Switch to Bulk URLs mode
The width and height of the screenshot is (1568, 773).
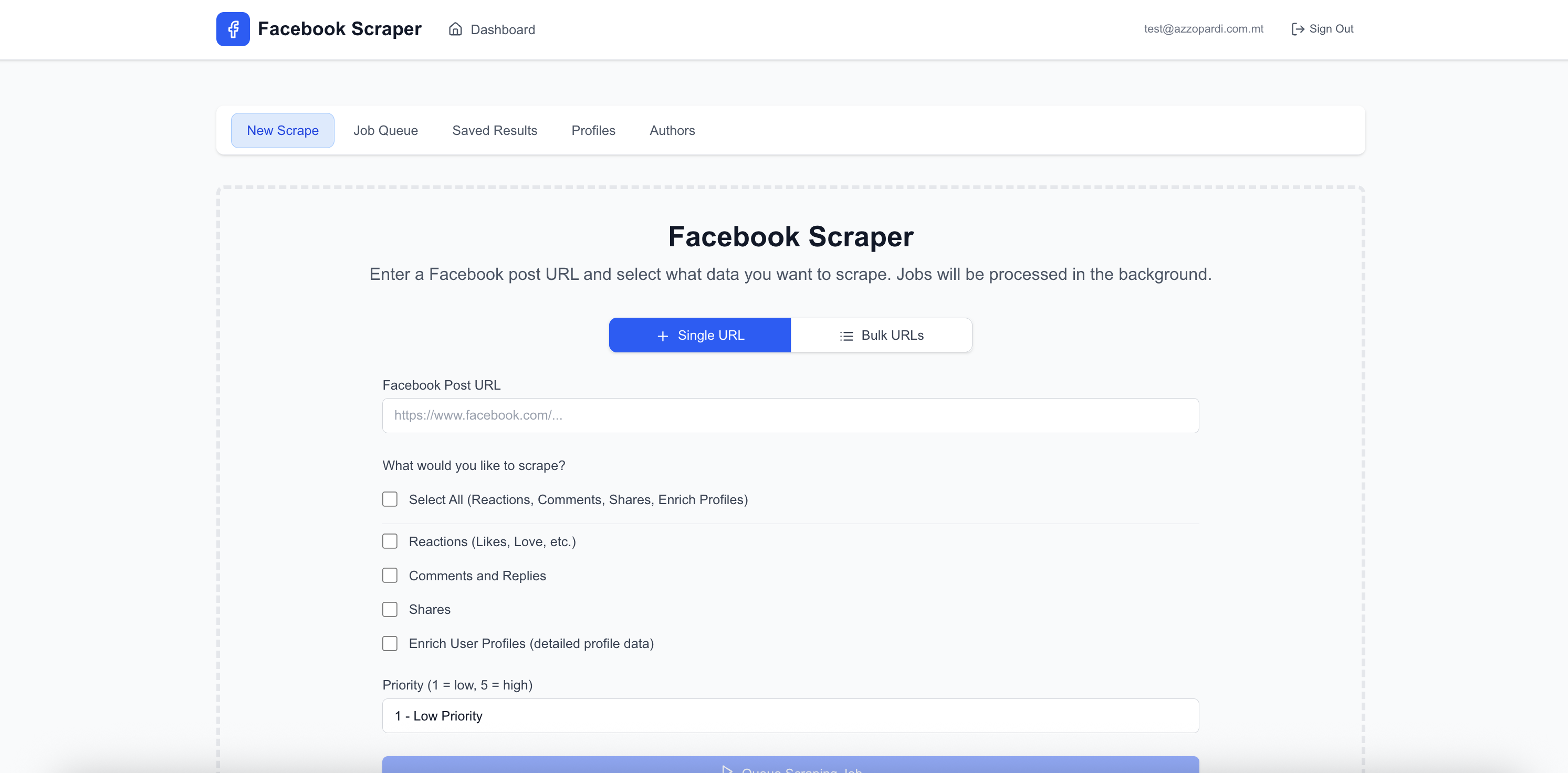(881, 336)
